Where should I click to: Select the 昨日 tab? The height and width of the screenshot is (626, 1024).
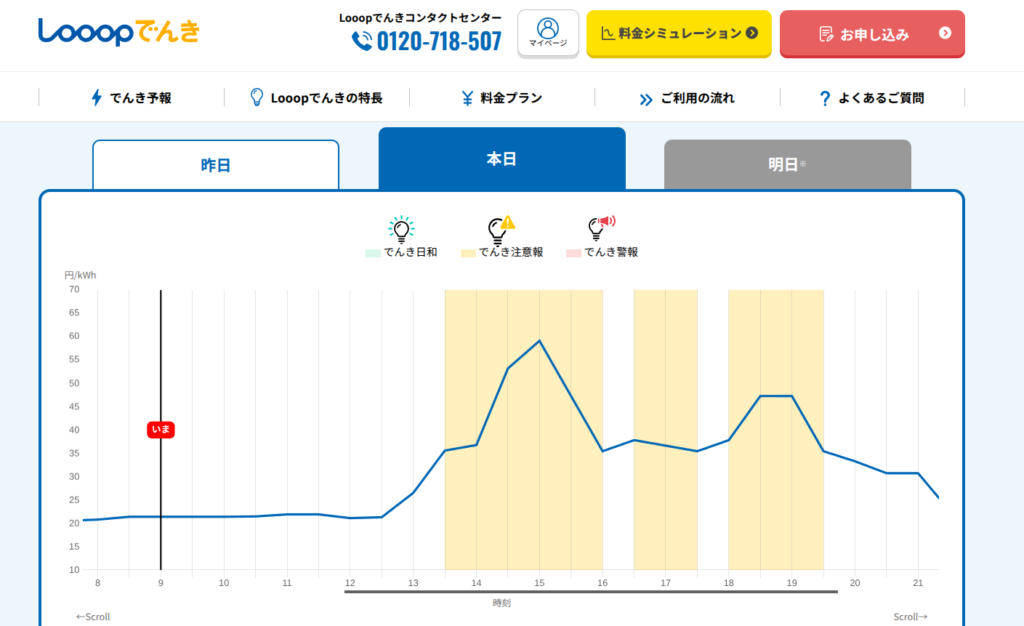216,165
